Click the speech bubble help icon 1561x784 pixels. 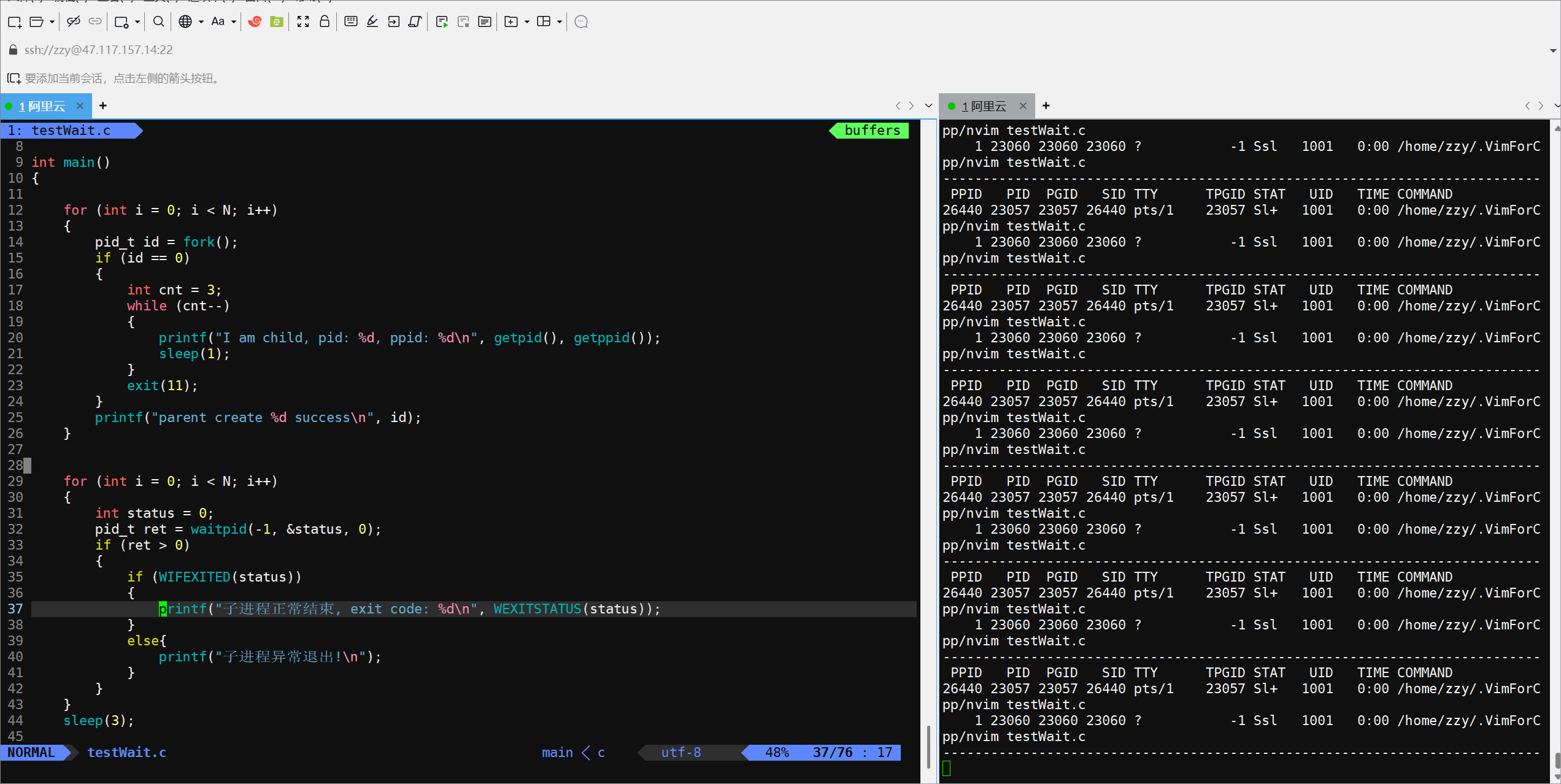(x=581, y=22)
